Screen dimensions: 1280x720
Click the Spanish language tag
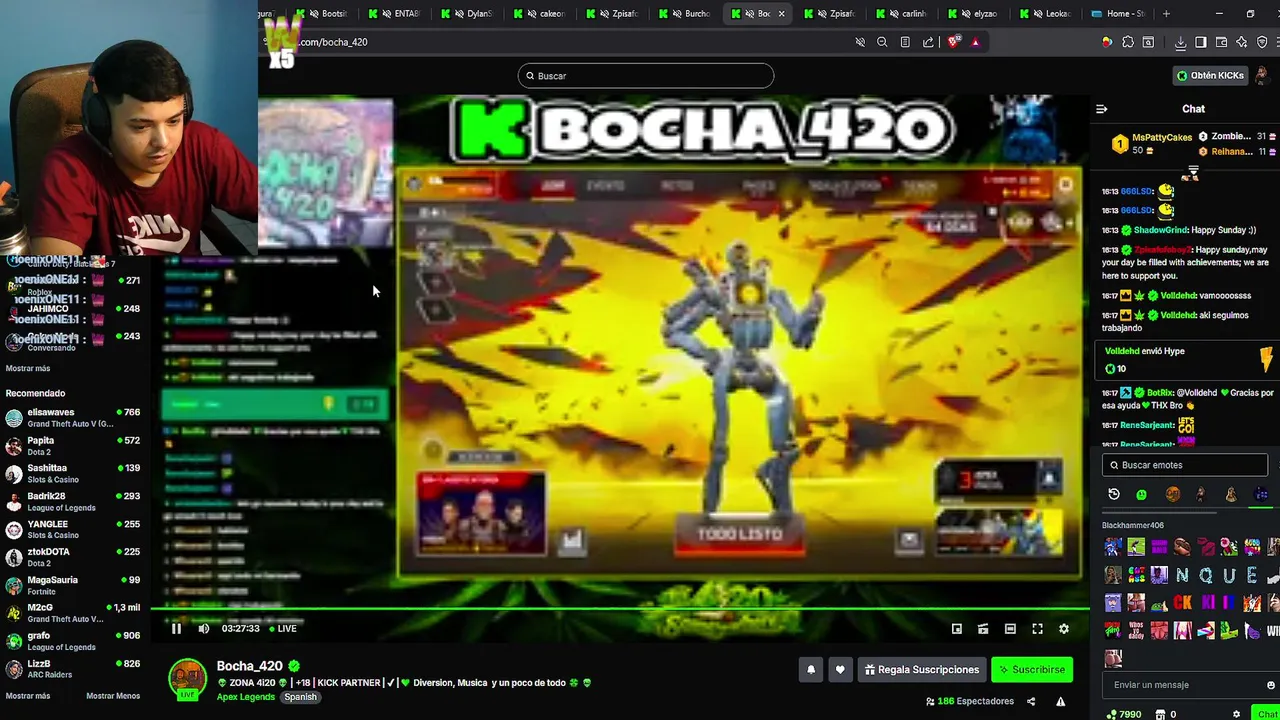[x=300, y=697]
